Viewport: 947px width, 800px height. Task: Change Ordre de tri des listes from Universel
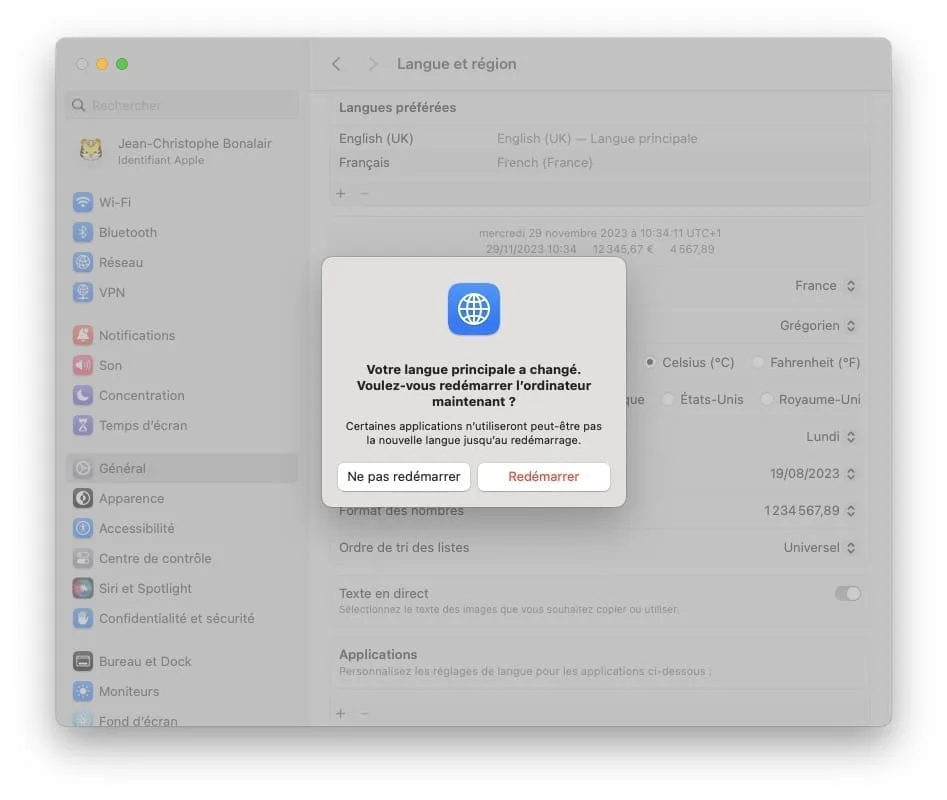click(x=818, y=547)
